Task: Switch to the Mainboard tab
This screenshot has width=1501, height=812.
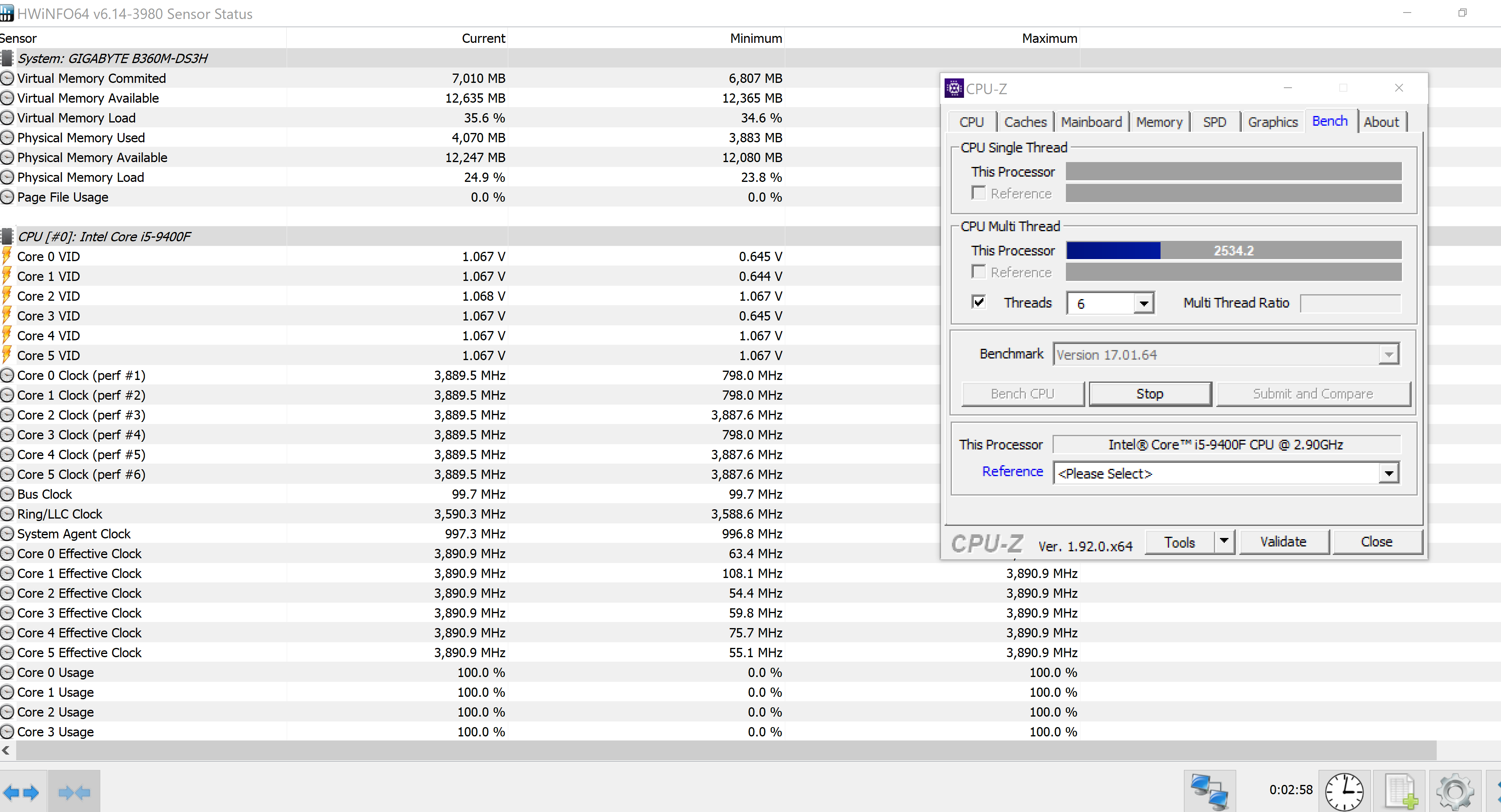Action: 1091,122
